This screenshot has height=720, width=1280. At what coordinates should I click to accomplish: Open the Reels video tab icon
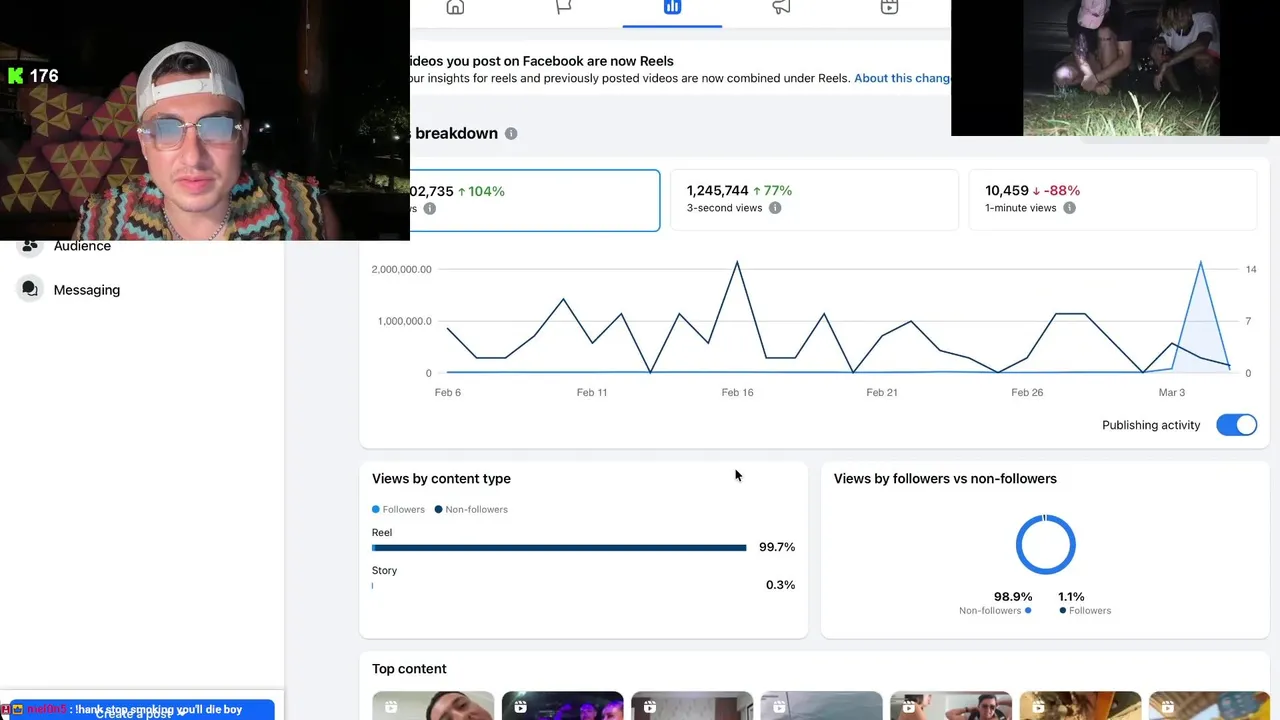point(889,7)
